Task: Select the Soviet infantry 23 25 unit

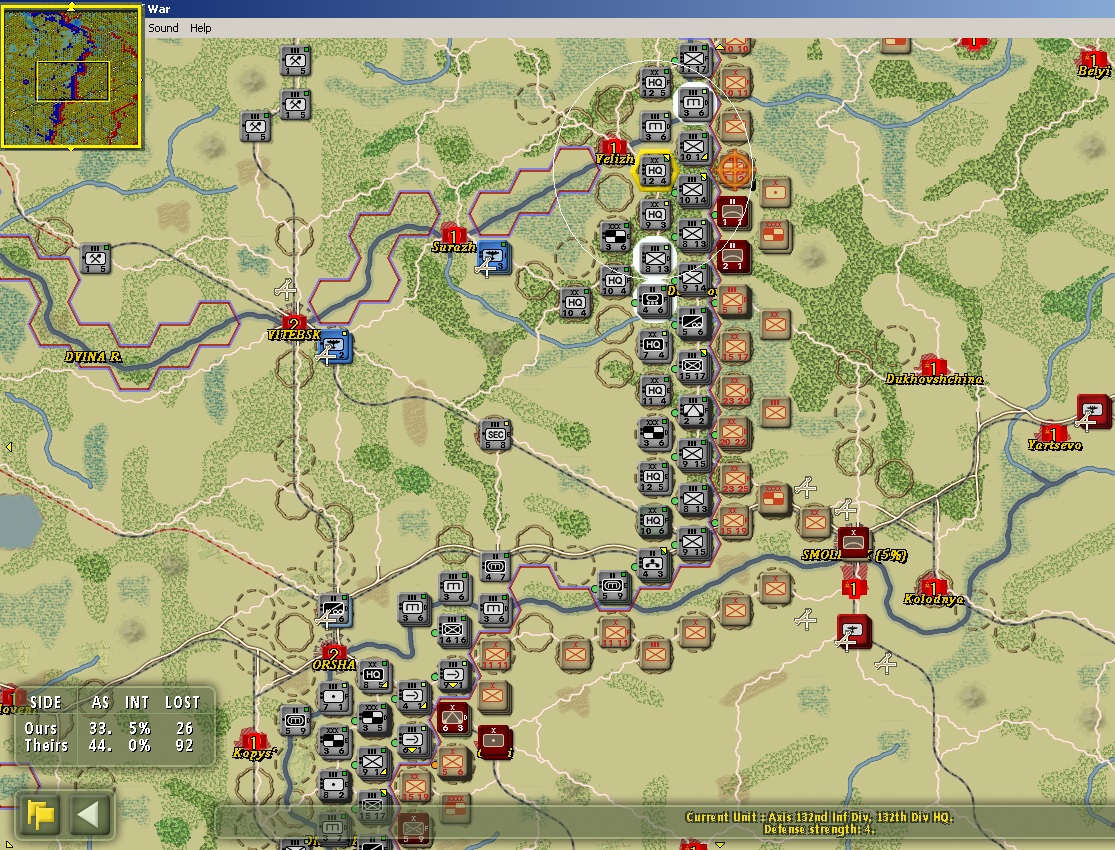Action: coord(735,479)
